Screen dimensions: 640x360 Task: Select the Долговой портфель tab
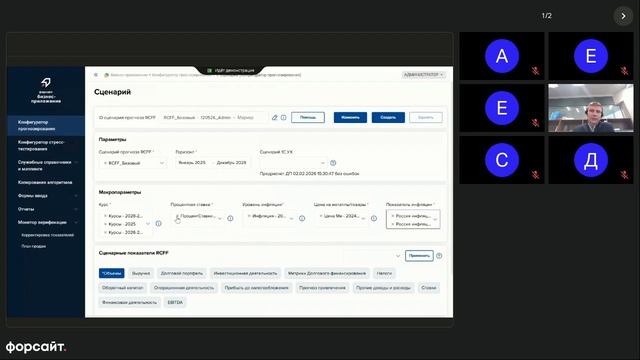click(182, 273)
